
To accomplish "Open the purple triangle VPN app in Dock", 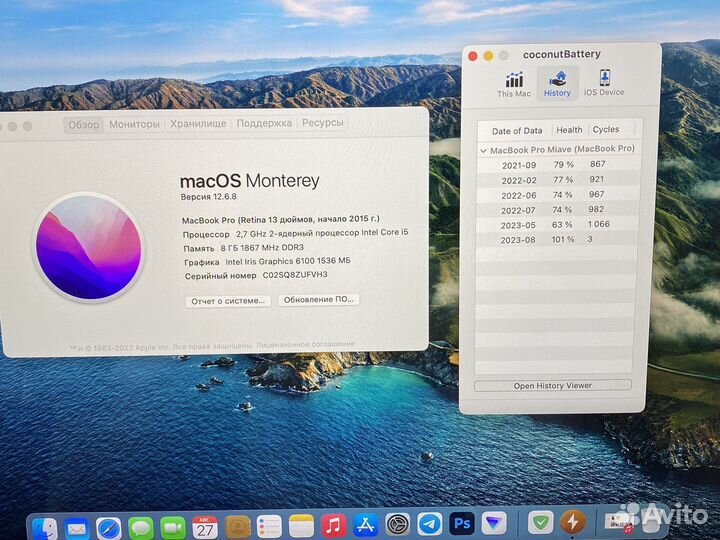I will pyautogui.click(x=494, y=523).
